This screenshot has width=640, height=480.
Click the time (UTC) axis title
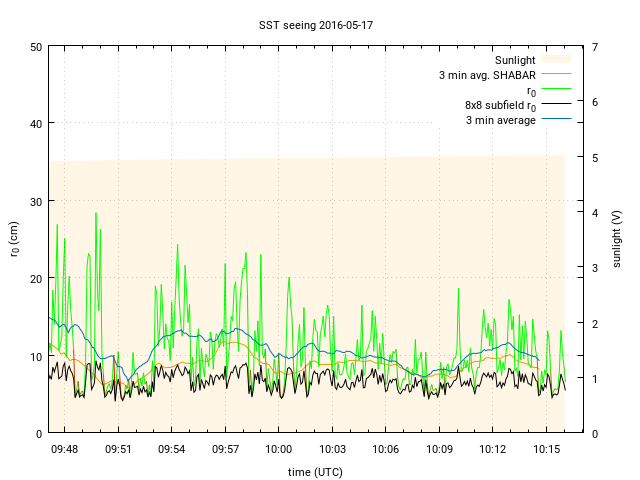tap(314, 471)
